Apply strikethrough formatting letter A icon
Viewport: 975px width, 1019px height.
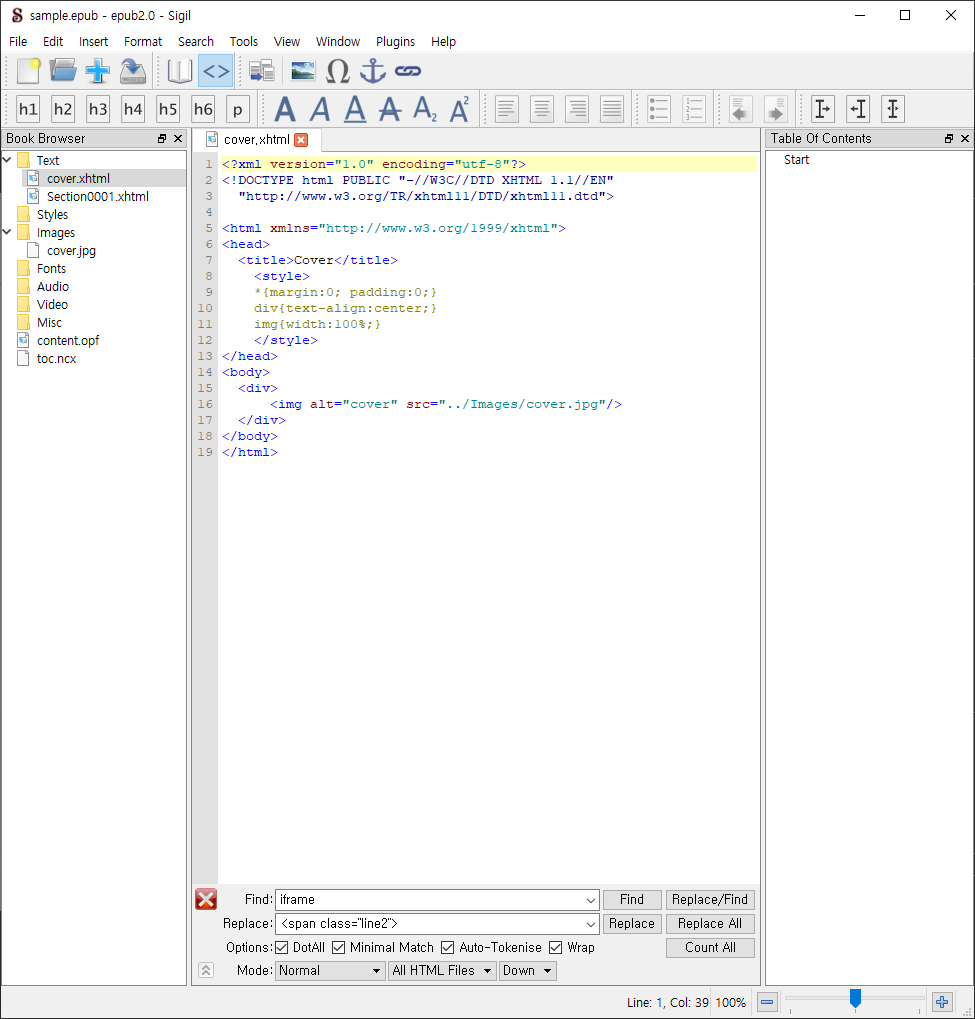click(390, 109)
